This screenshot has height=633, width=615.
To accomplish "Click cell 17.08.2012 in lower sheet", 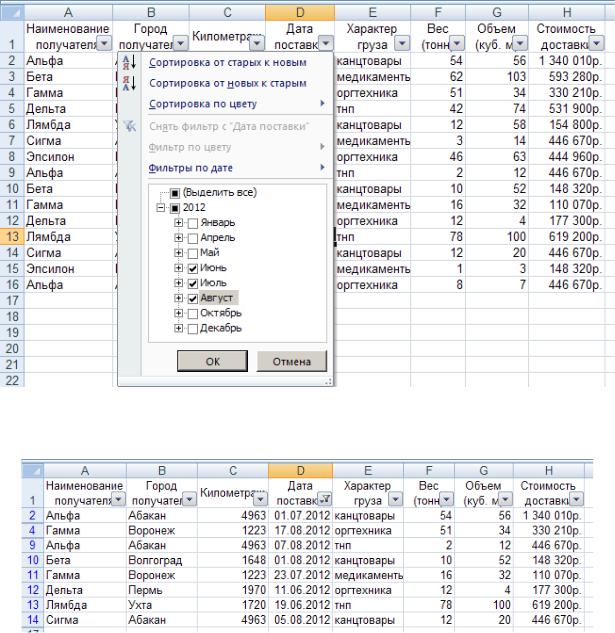I will click(x=300, y=530).
